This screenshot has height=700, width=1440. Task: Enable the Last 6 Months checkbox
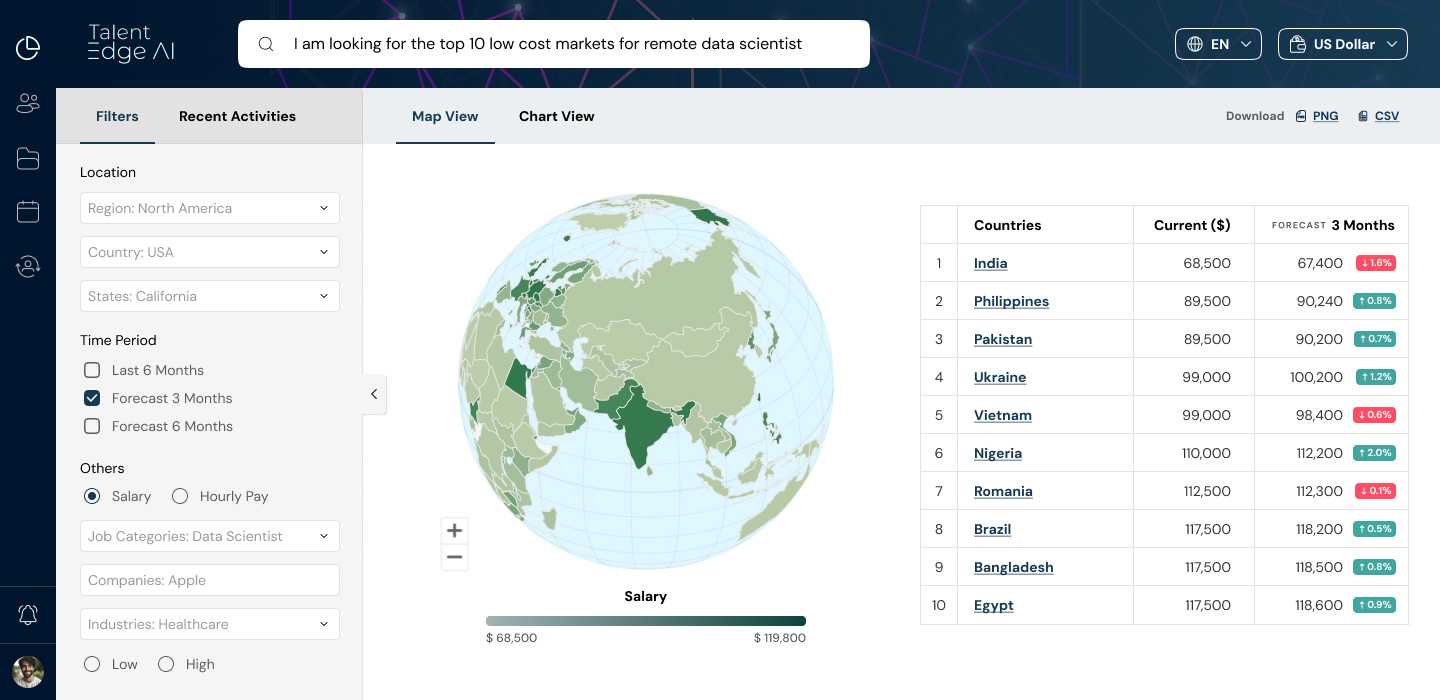92,370
